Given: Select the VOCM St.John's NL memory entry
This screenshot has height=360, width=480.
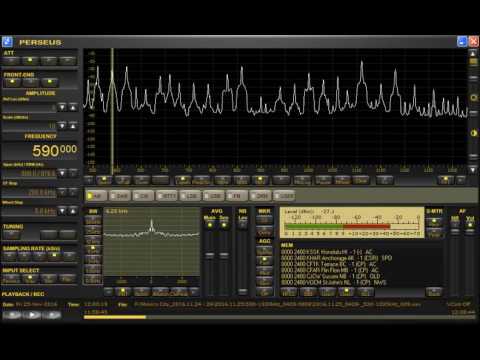Looking at the screenshot, I should (x=333, y=283).
